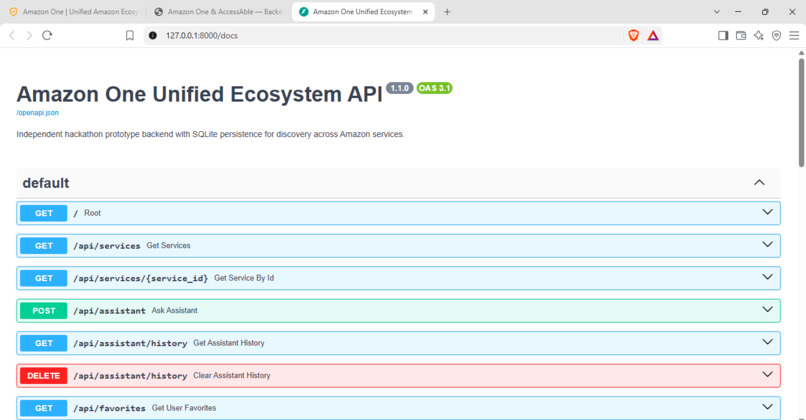806x420 pixels.
Task: Switch to the Amazon One | Unified Amazon tab
Action: (74, 12)
